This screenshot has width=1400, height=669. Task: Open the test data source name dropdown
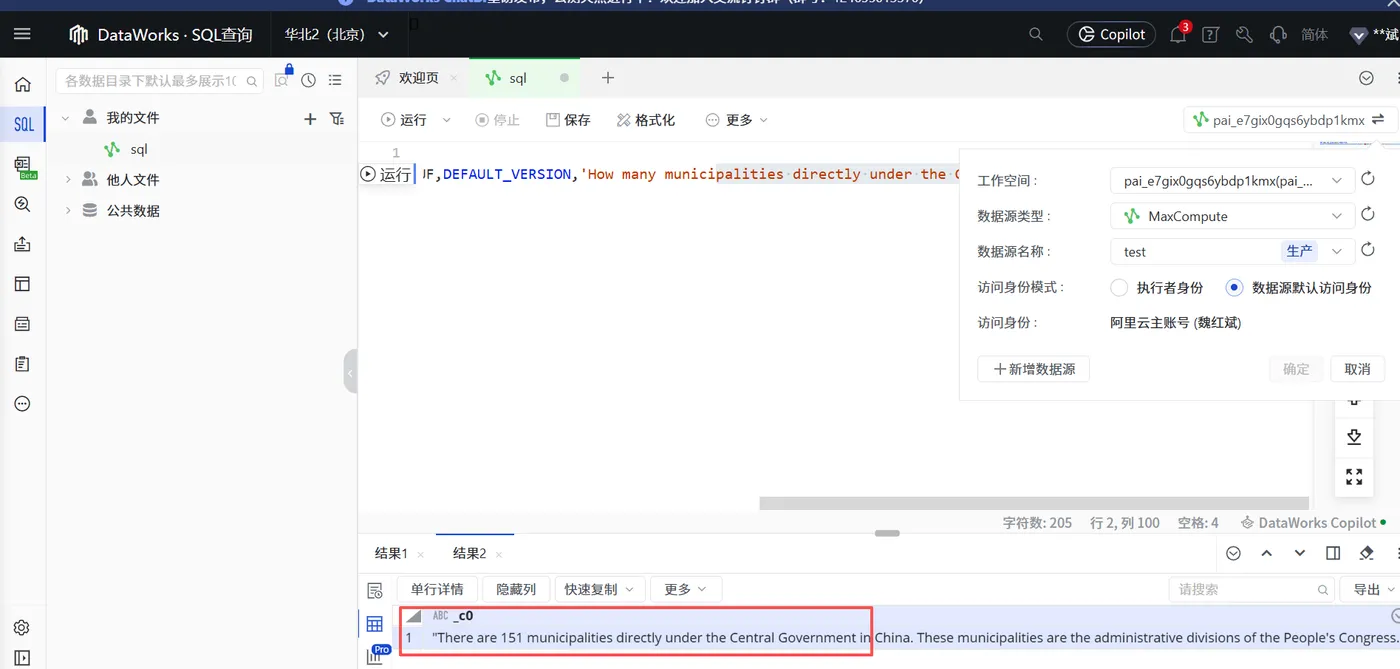(x=1232, y=251)
